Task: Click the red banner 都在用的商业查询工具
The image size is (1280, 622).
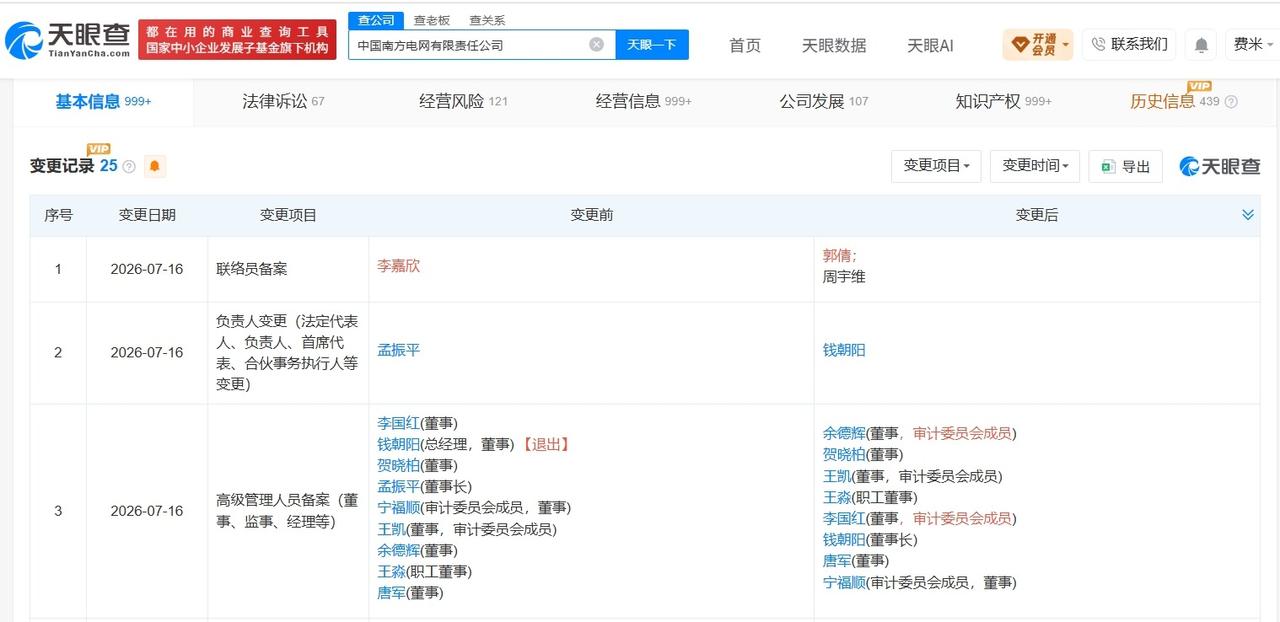Action: click(237, 40)
